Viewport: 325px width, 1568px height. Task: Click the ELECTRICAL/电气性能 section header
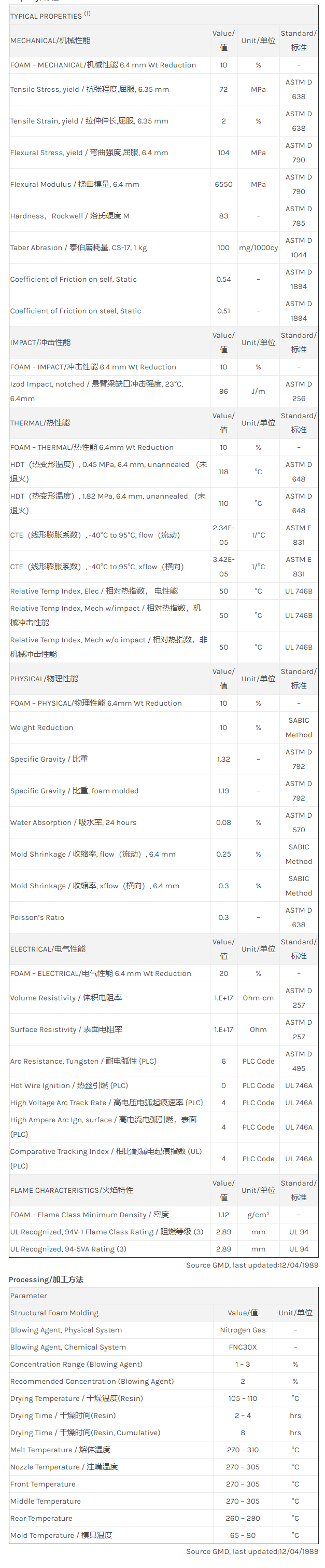coord(48,949)
